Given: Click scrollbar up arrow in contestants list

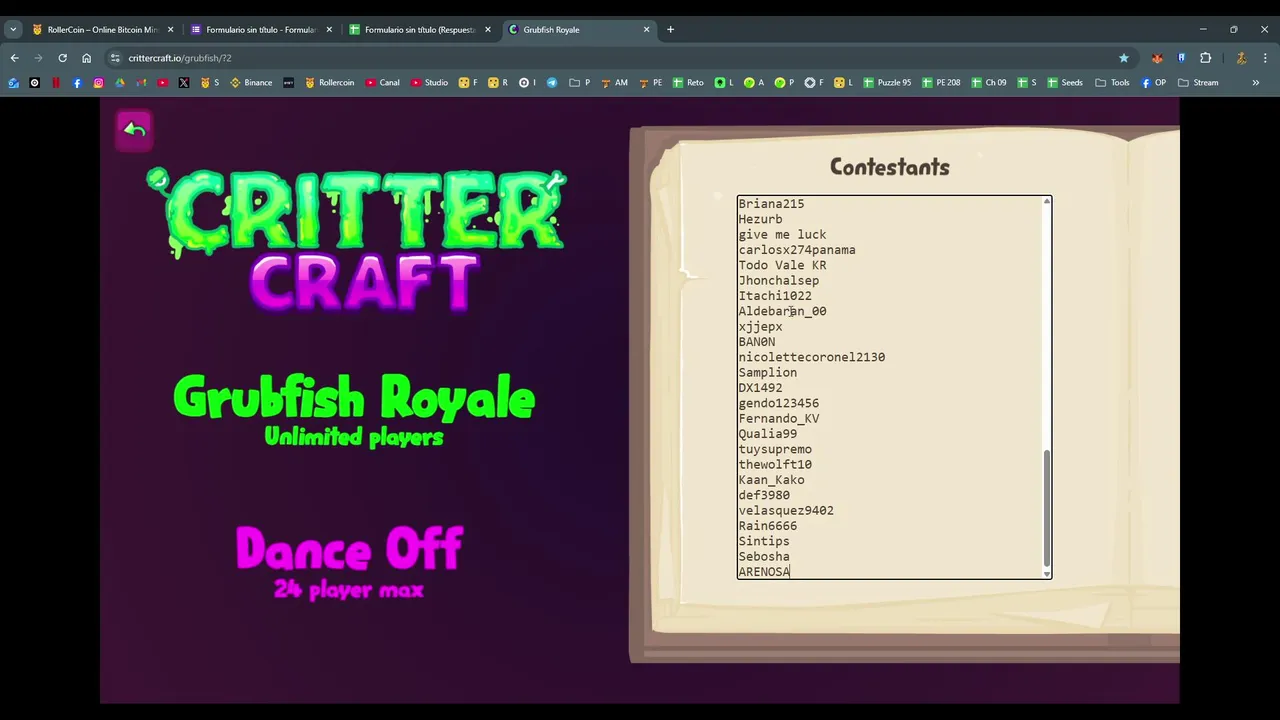Looking at the screenshot, I should click(x=1047, y=202).
